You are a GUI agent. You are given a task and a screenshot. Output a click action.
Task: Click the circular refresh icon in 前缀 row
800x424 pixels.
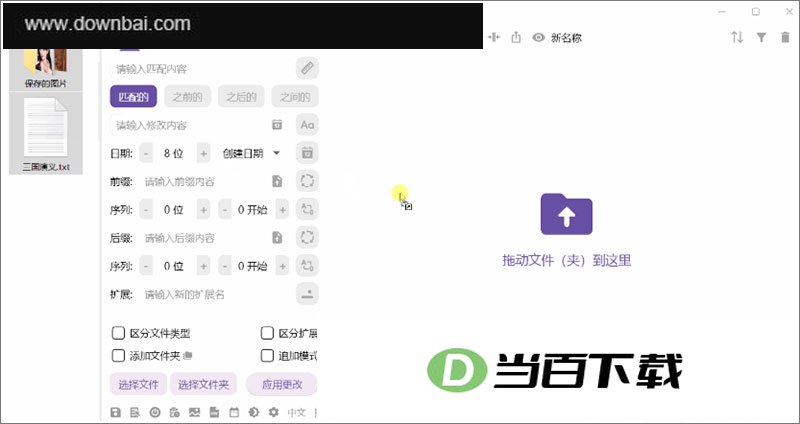pos(307,181)
